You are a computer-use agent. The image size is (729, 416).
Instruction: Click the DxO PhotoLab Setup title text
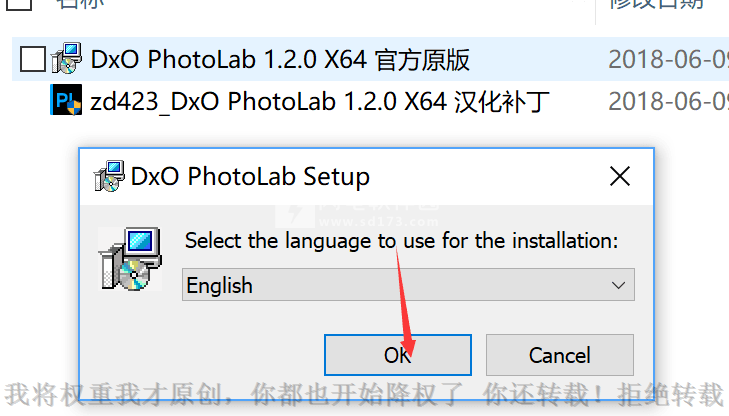coord(250,177)
